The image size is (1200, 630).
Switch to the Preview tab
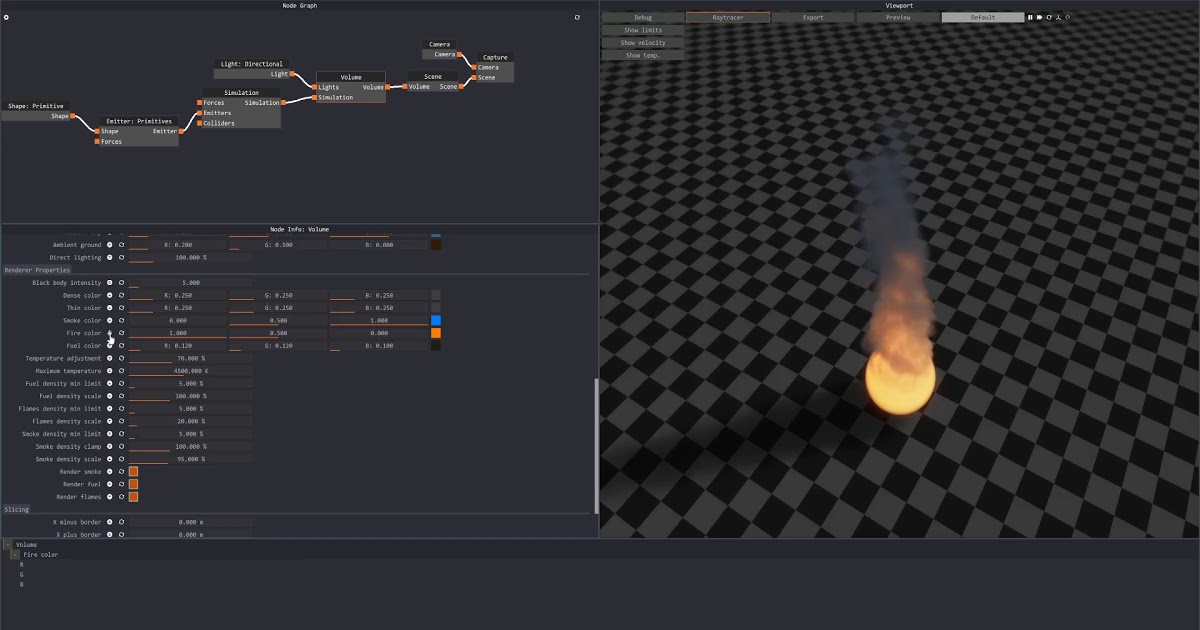pos(898,17)
